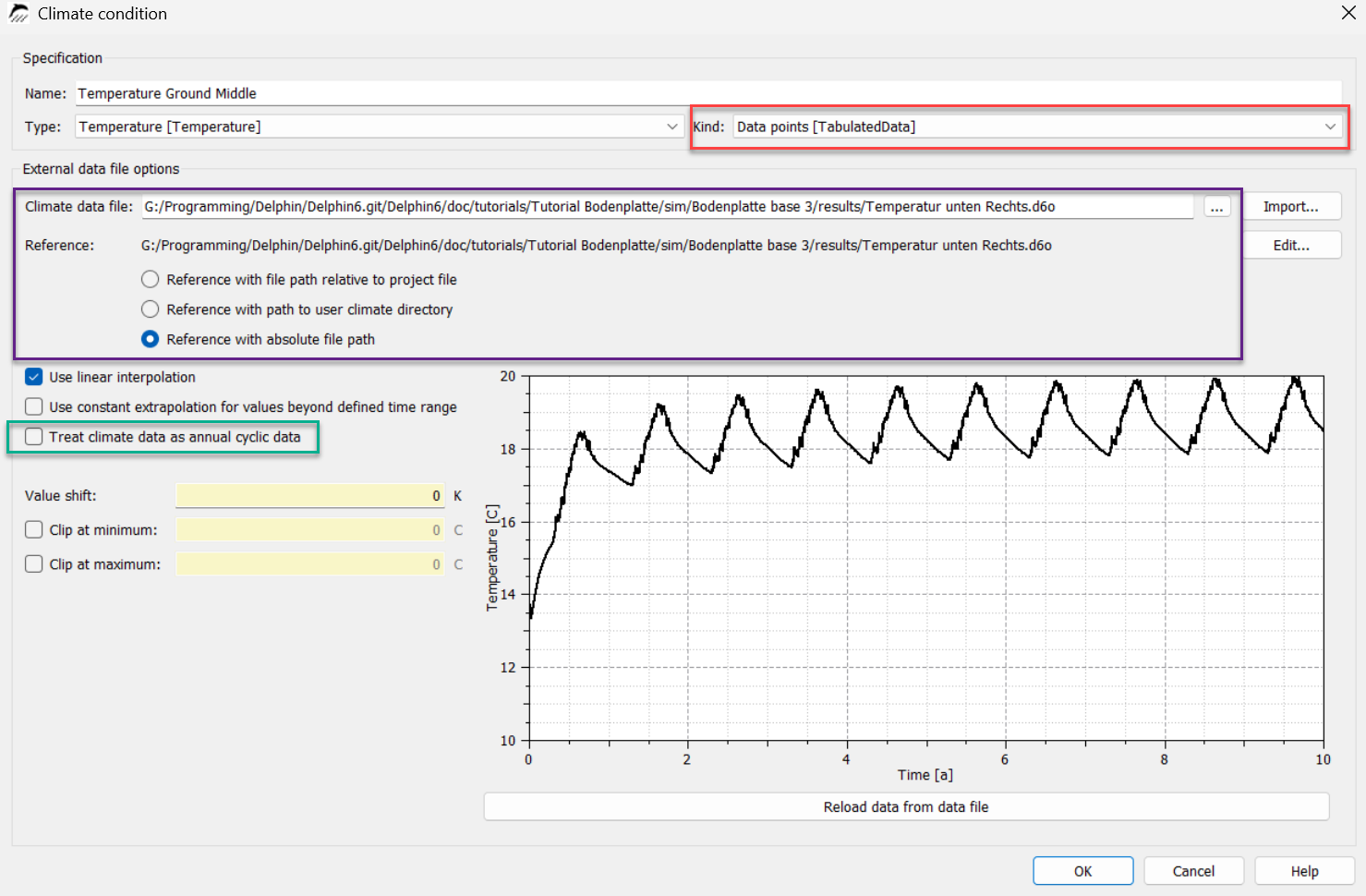
Task: Enable the Clip at maximum checkbox
Action: pos(34,564)
